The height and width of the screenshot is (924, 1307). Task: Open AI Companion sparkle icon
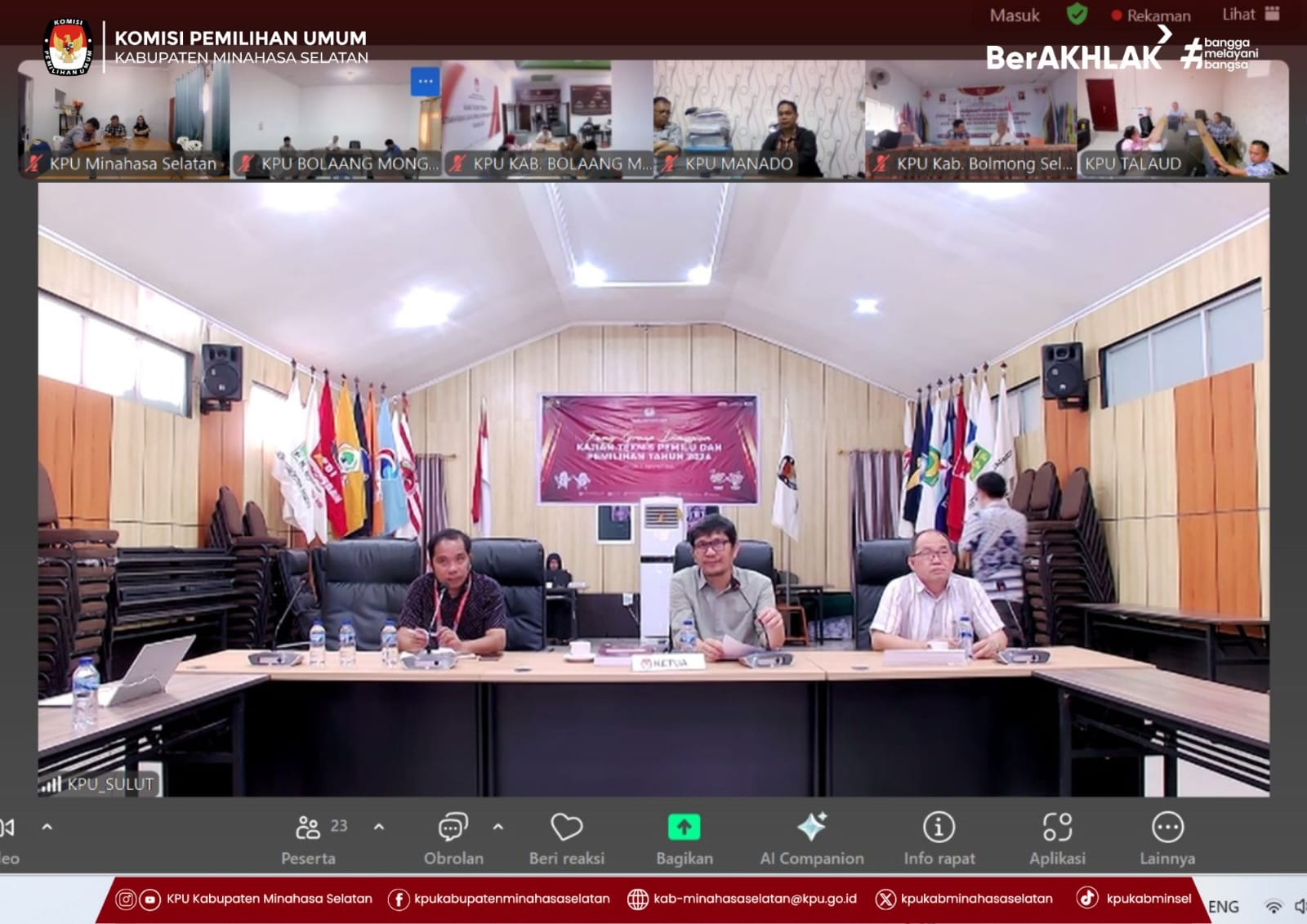point(811,828)
